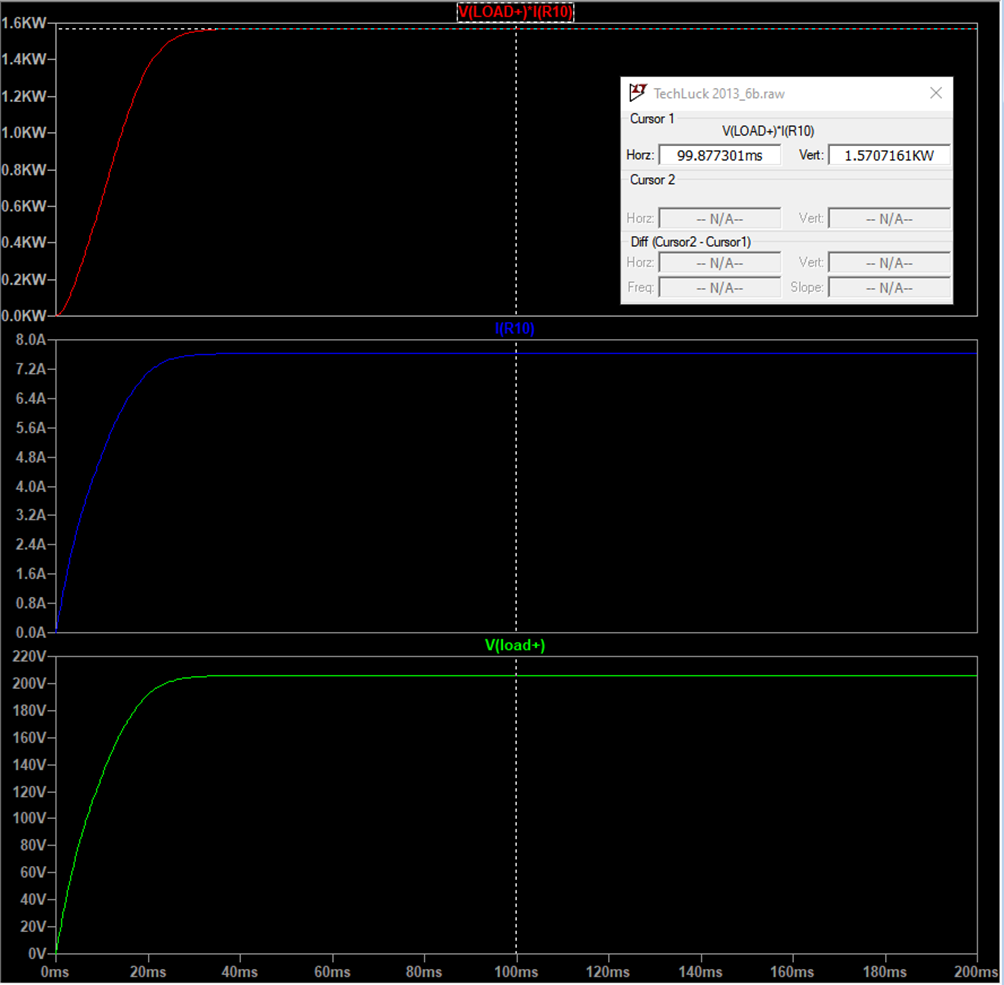
Task: Click the Cursor 2 section heading
Action: (652, 180)
